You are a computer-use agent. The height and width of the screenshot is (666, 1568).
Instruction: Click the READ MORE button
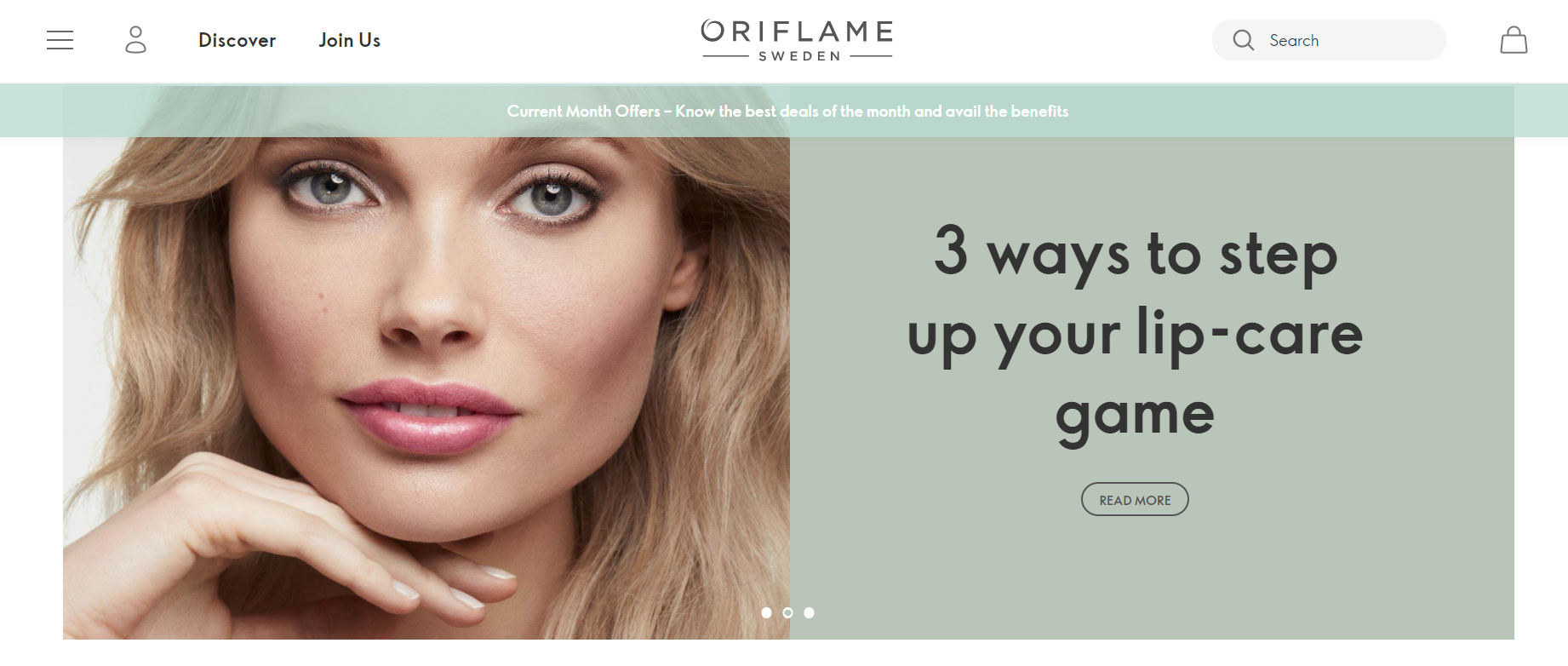tap(1135, 500)
